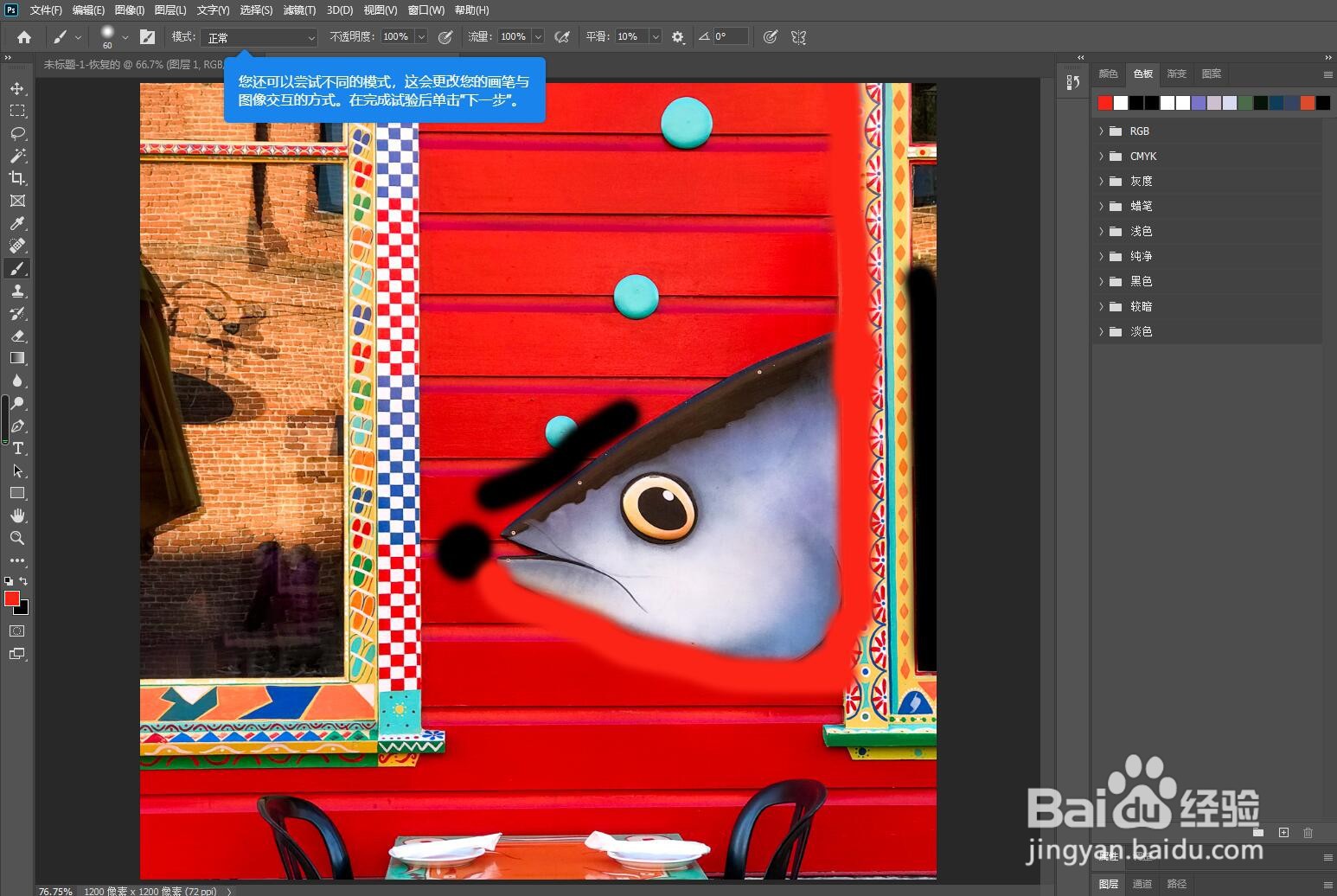Open the flow 流量 slider dropdown
1337x896 pixels.
tap(538, 37)
